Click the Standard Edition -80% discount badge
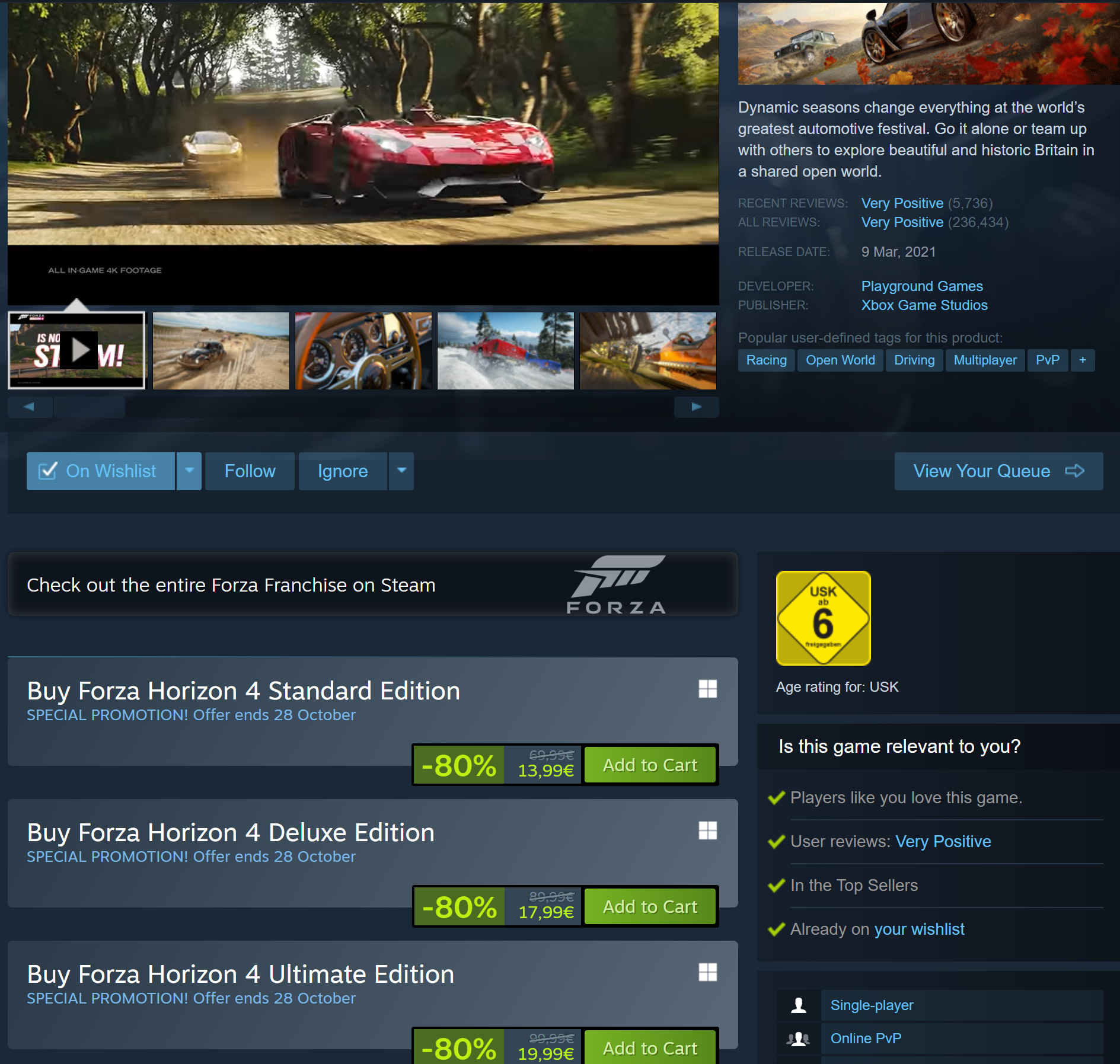The height and width of the screenshot is (1064, 1120). tap(459, 765)
